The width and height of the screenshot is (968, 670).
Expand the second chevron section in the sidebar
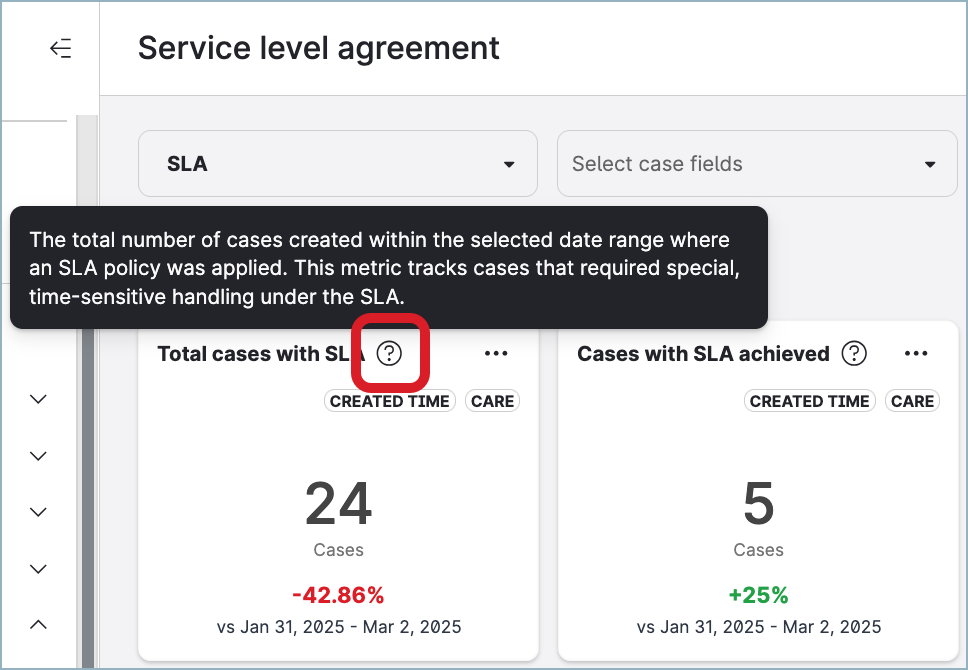(37, 456)
